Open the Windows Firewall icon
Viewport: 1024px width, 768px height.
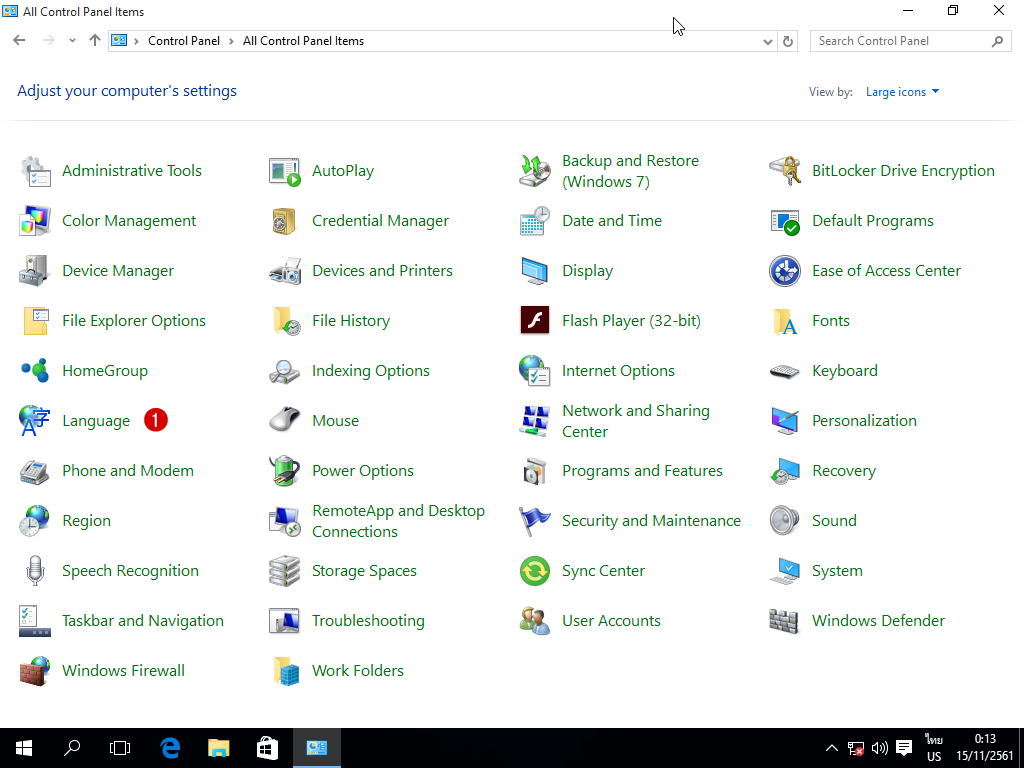pos(35,671)
